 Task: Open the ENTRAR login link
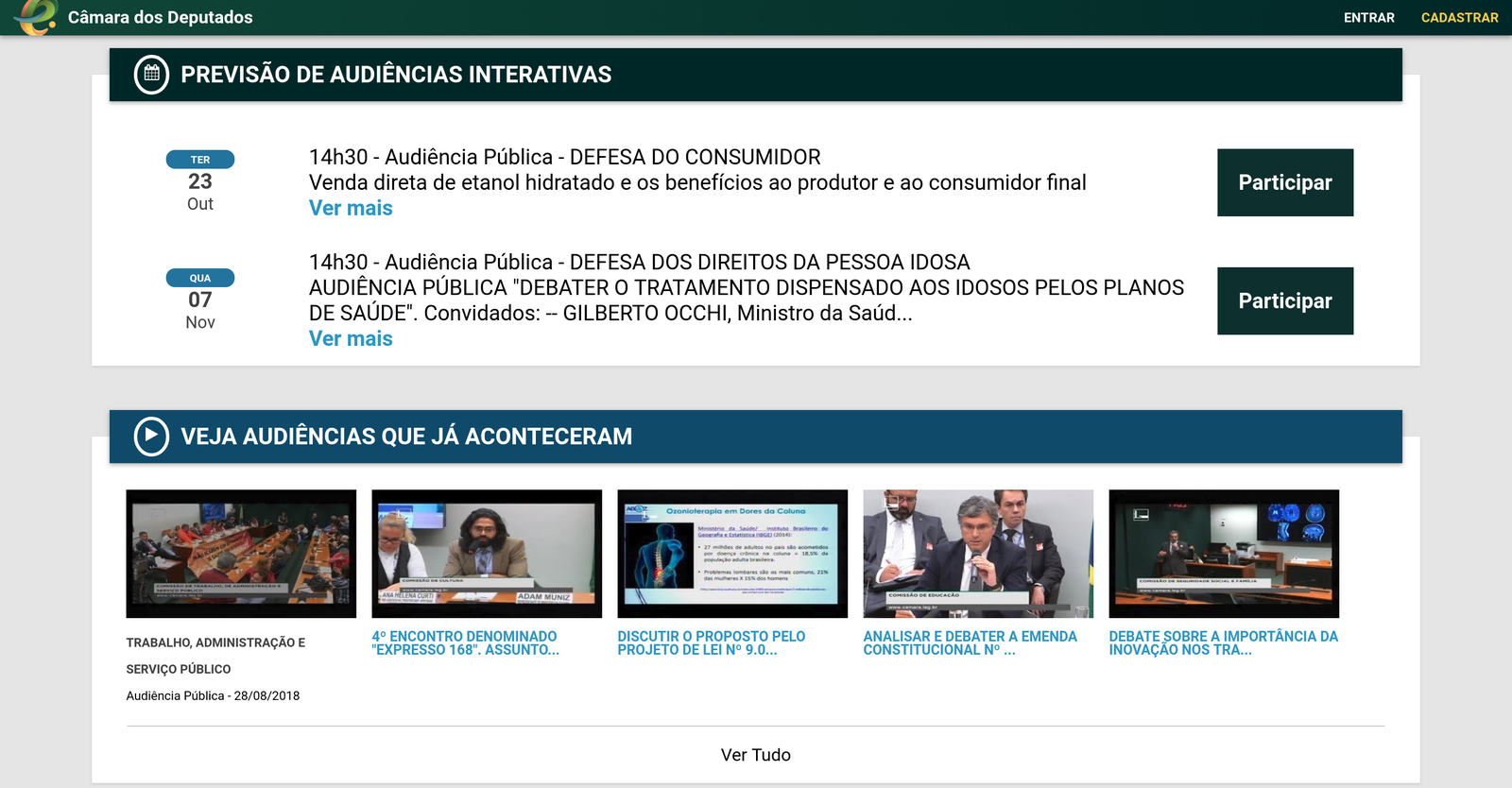[1368, 18]
